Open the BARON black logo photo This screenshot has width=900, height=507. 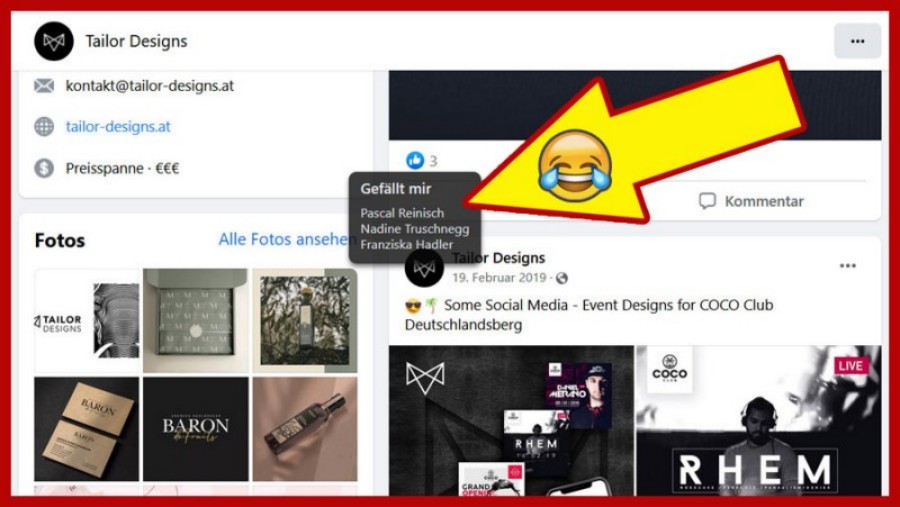[x=196, y=428]
